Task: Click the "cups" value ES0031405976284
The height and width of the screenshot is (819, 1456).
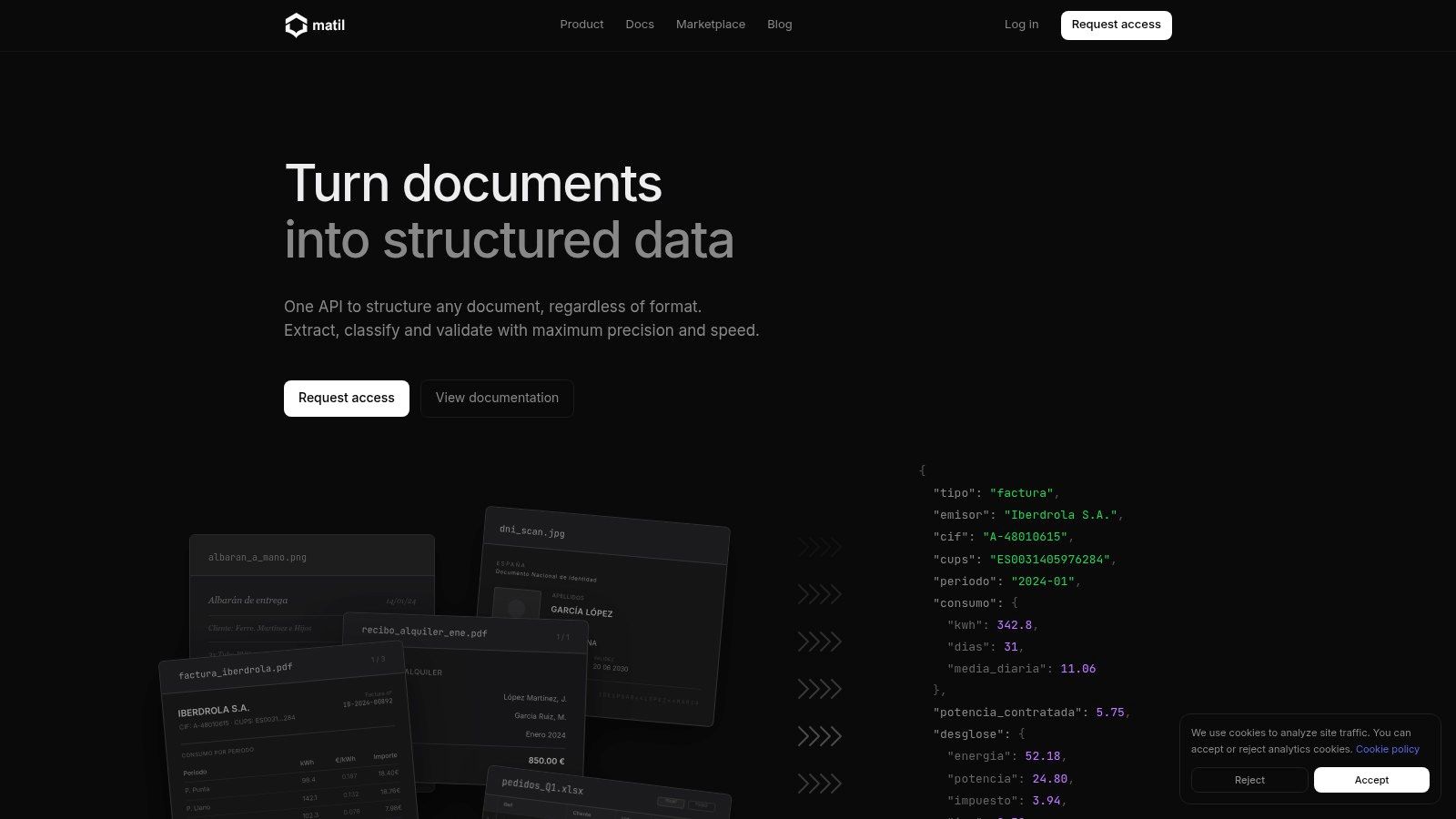Action: [x=1049, y=560]
